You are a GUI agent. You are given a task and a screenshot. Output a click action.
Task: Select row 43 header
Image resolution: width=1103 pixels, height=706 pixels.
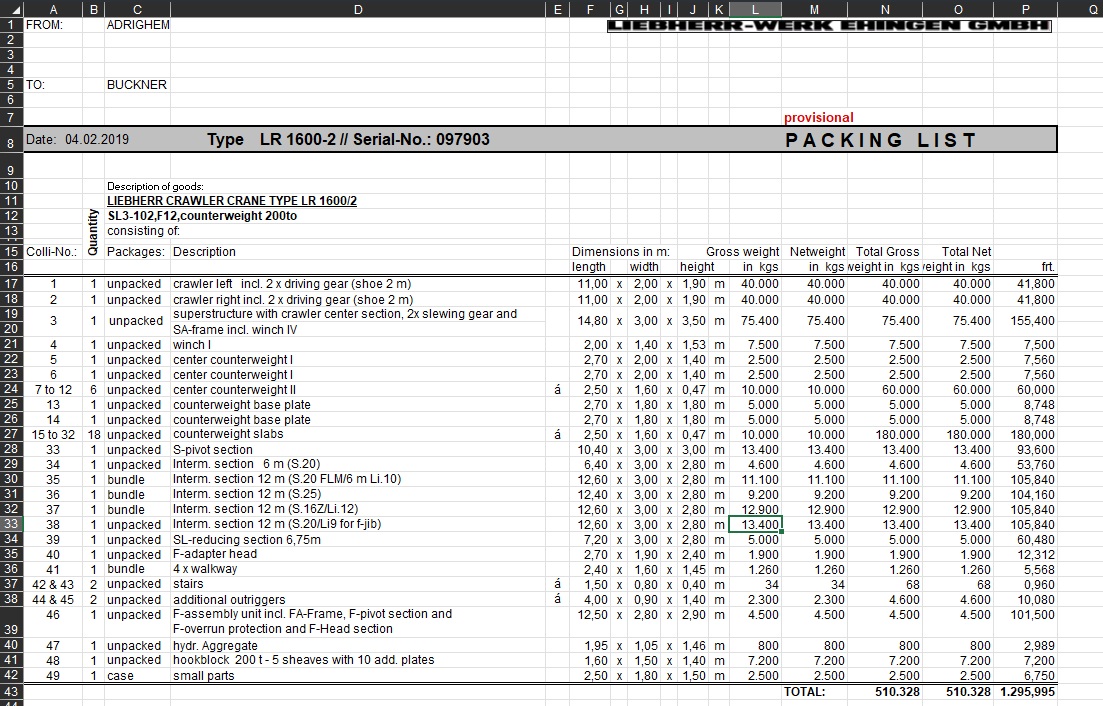11,691
